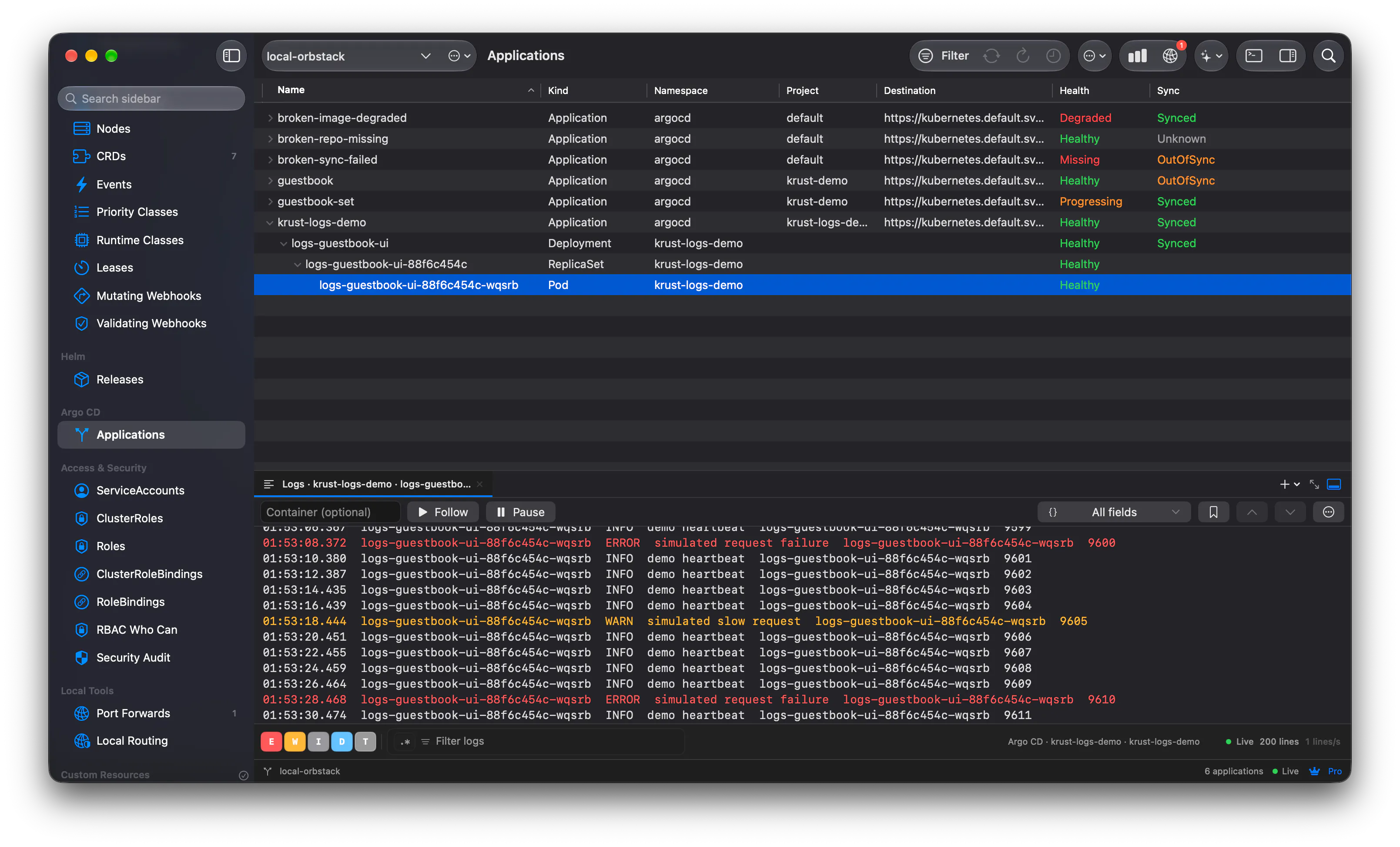Go to Helm Releases in sidebar

click(151, 379)
